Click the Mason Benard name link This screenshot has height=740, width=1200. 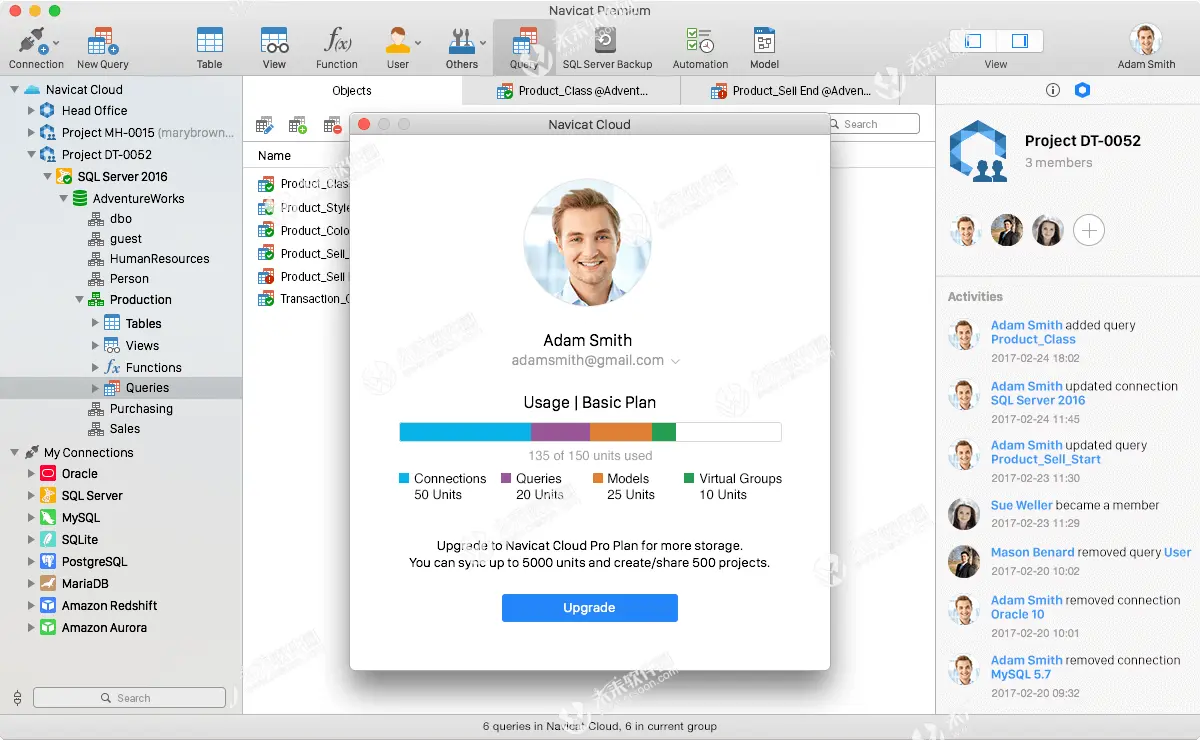pyautogui.click(x=1033, y=552)
